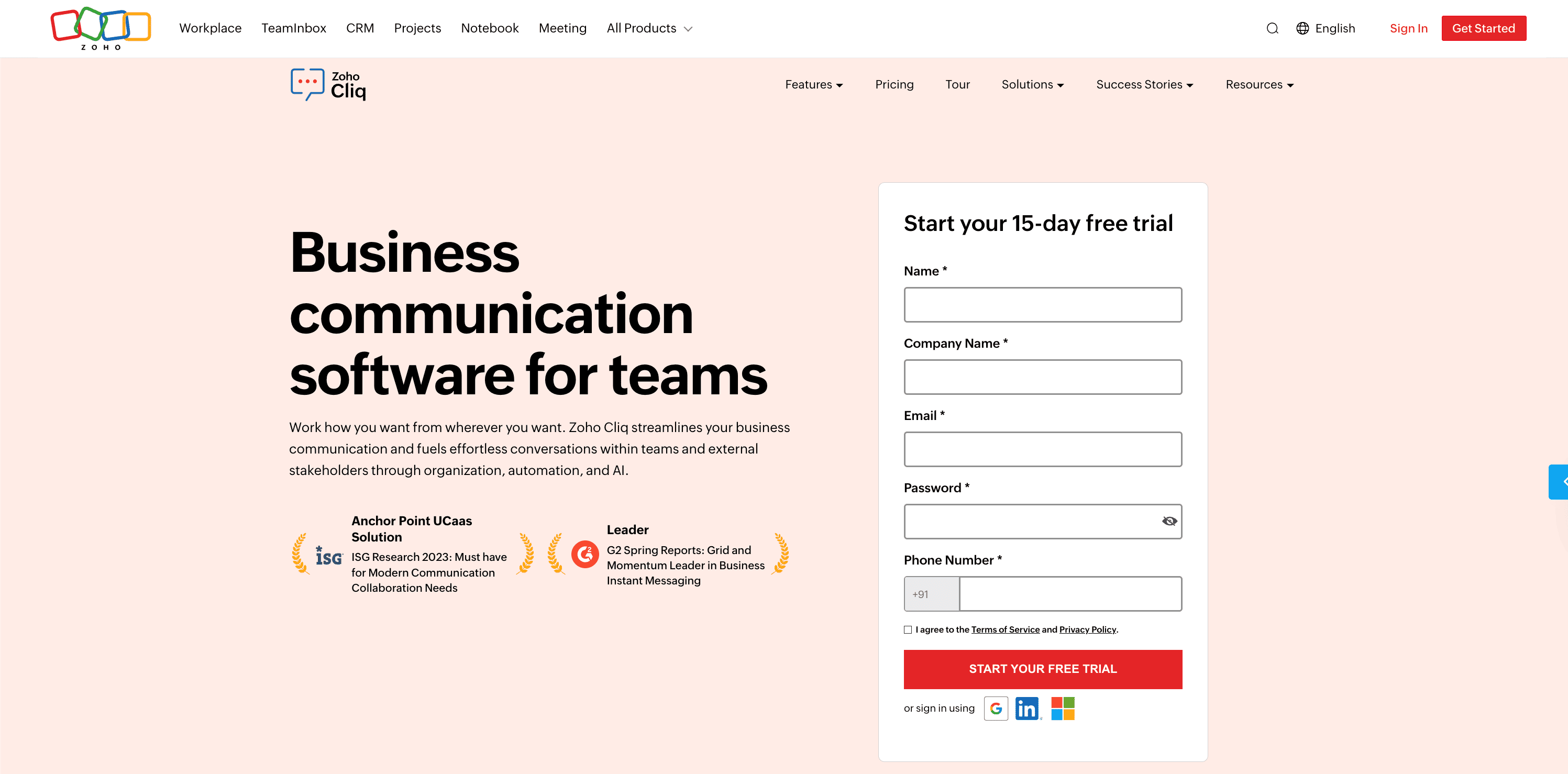Go to the Pricing page
The width and height of the screenshot is (1568, 774).
point(893,85)
